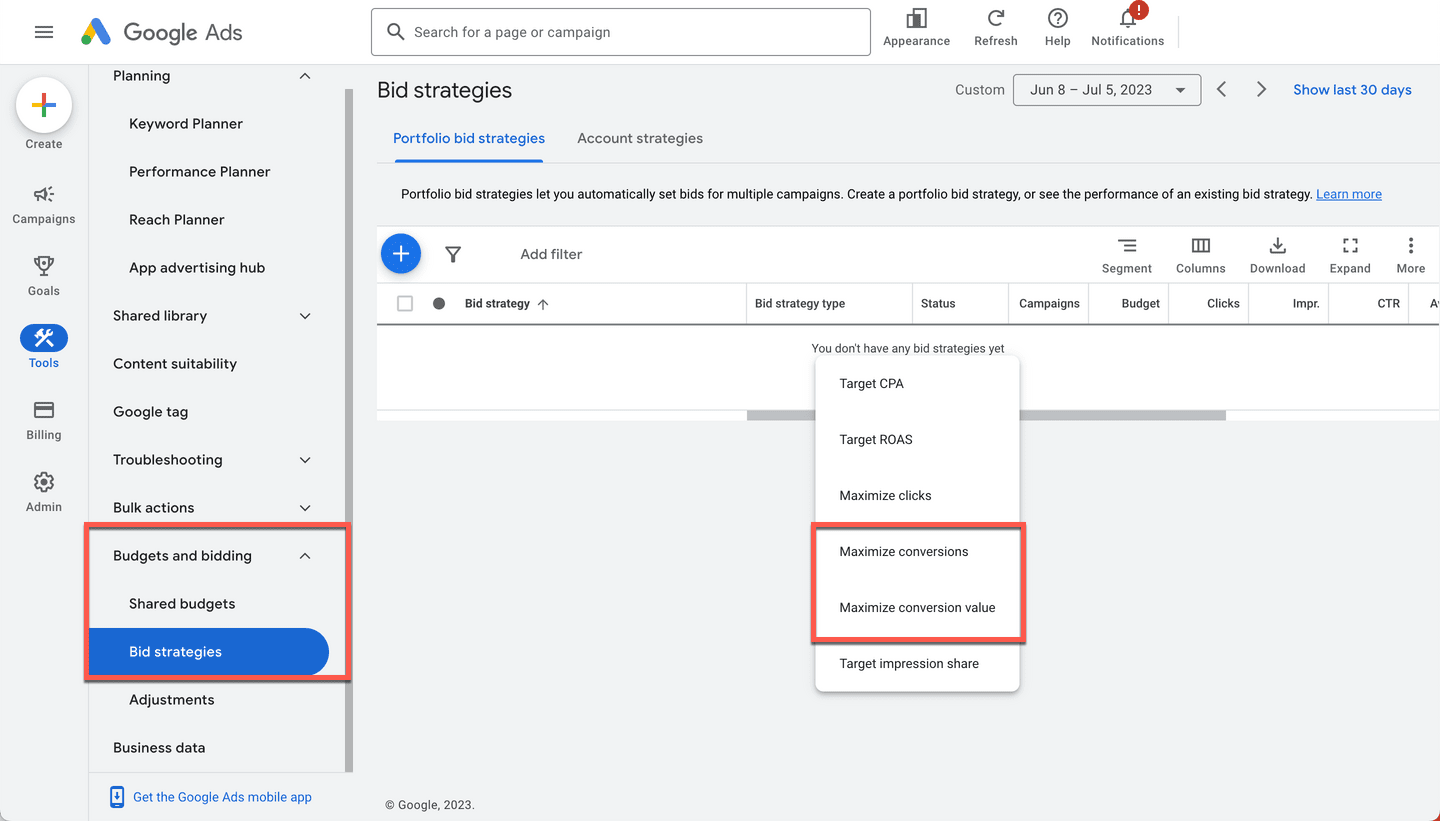Open Shared budgets
The width and height of the screenshot is (1440, 821).
[182, 604]
